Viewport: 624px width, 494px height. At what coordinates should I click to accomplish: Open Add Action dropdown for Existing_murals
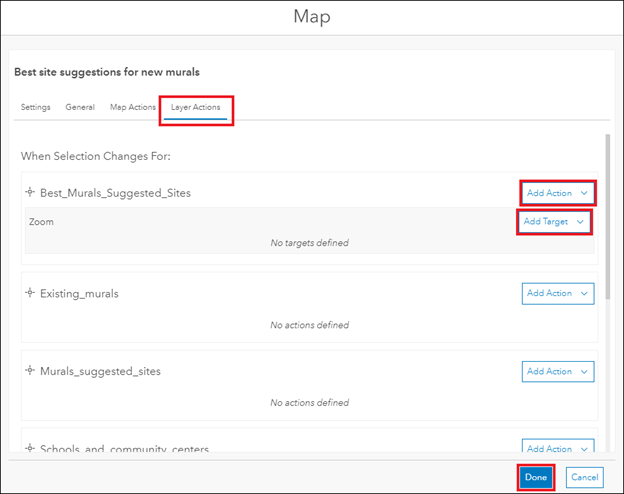pos(558,293)
